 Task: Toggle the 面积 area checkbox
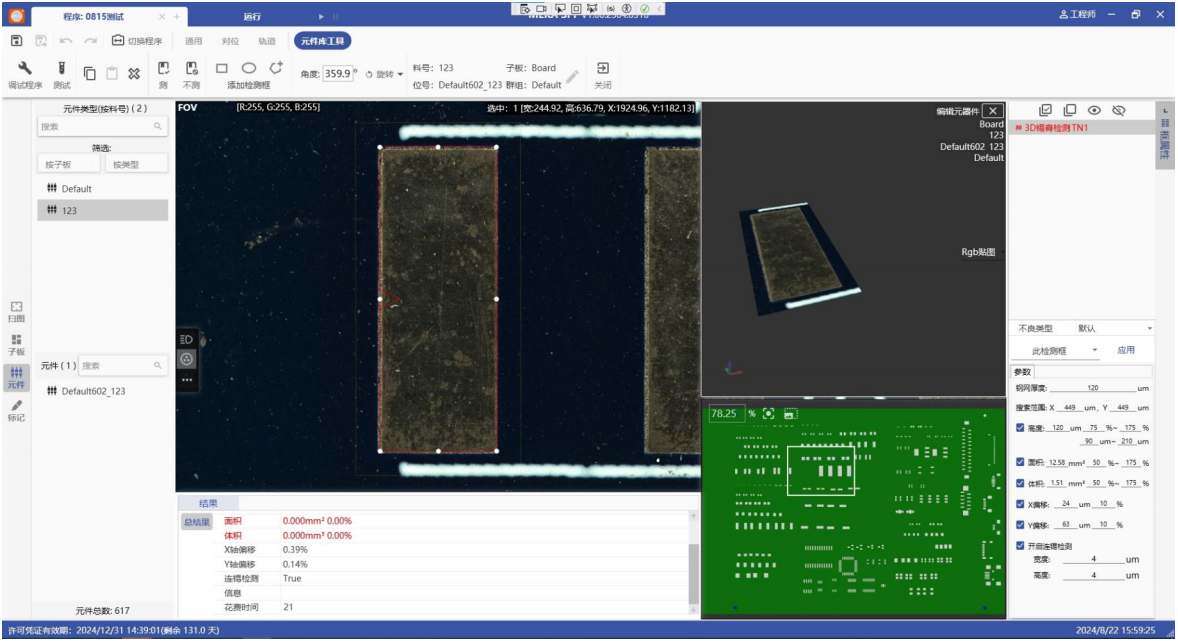click(1020, 462)
